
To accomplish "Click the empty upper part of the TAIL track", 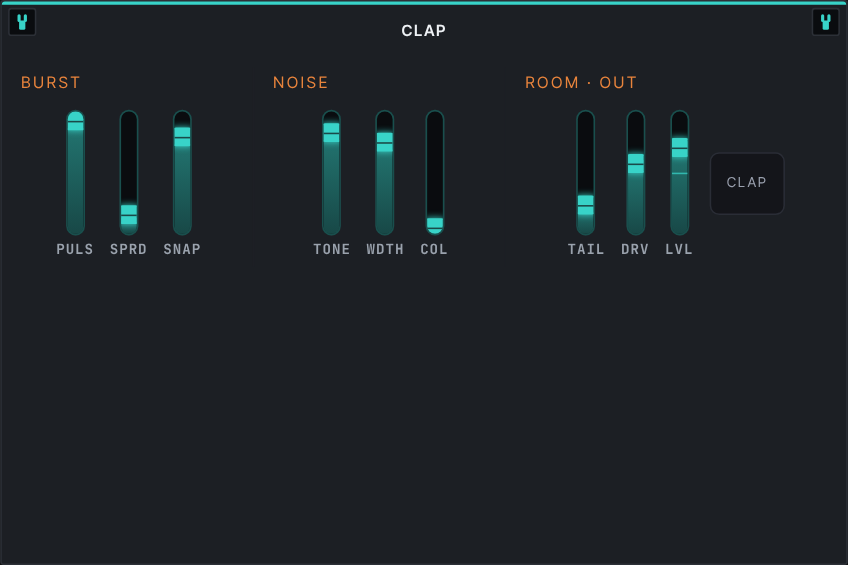I will click(586, 151).
